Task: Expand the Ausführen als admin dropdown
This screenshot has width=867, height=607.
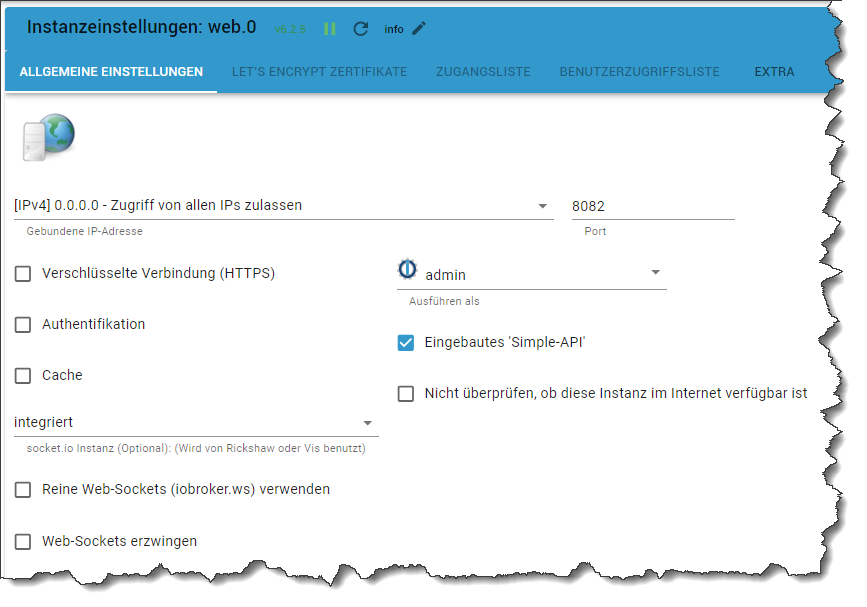Action: pyautogui.click(x=532, y=274)
